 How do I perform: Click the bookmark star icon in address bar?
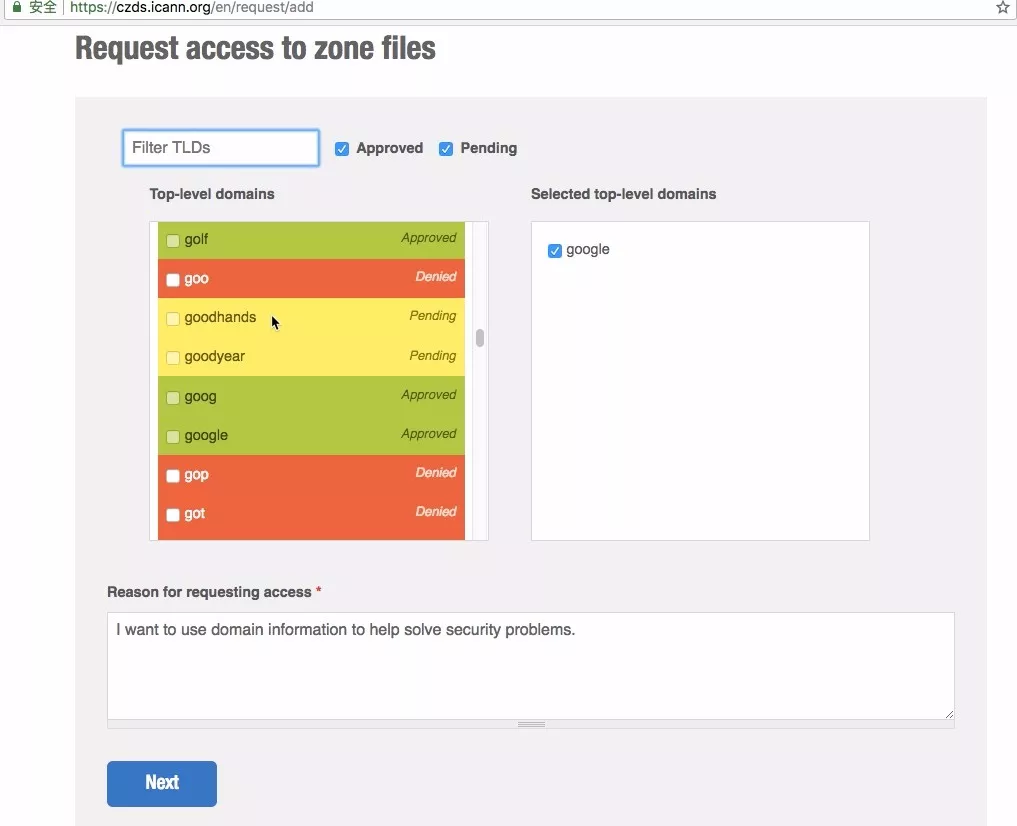(1002, 7)
